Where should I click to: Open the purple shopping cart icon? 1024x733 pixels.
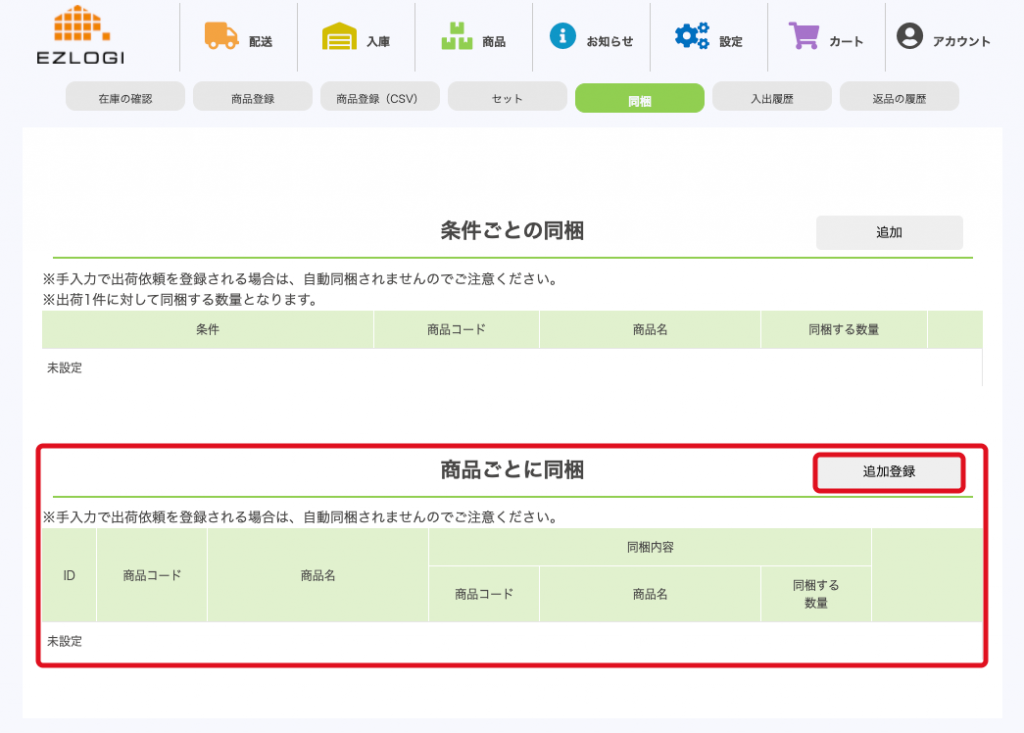[x=804, y=36]
